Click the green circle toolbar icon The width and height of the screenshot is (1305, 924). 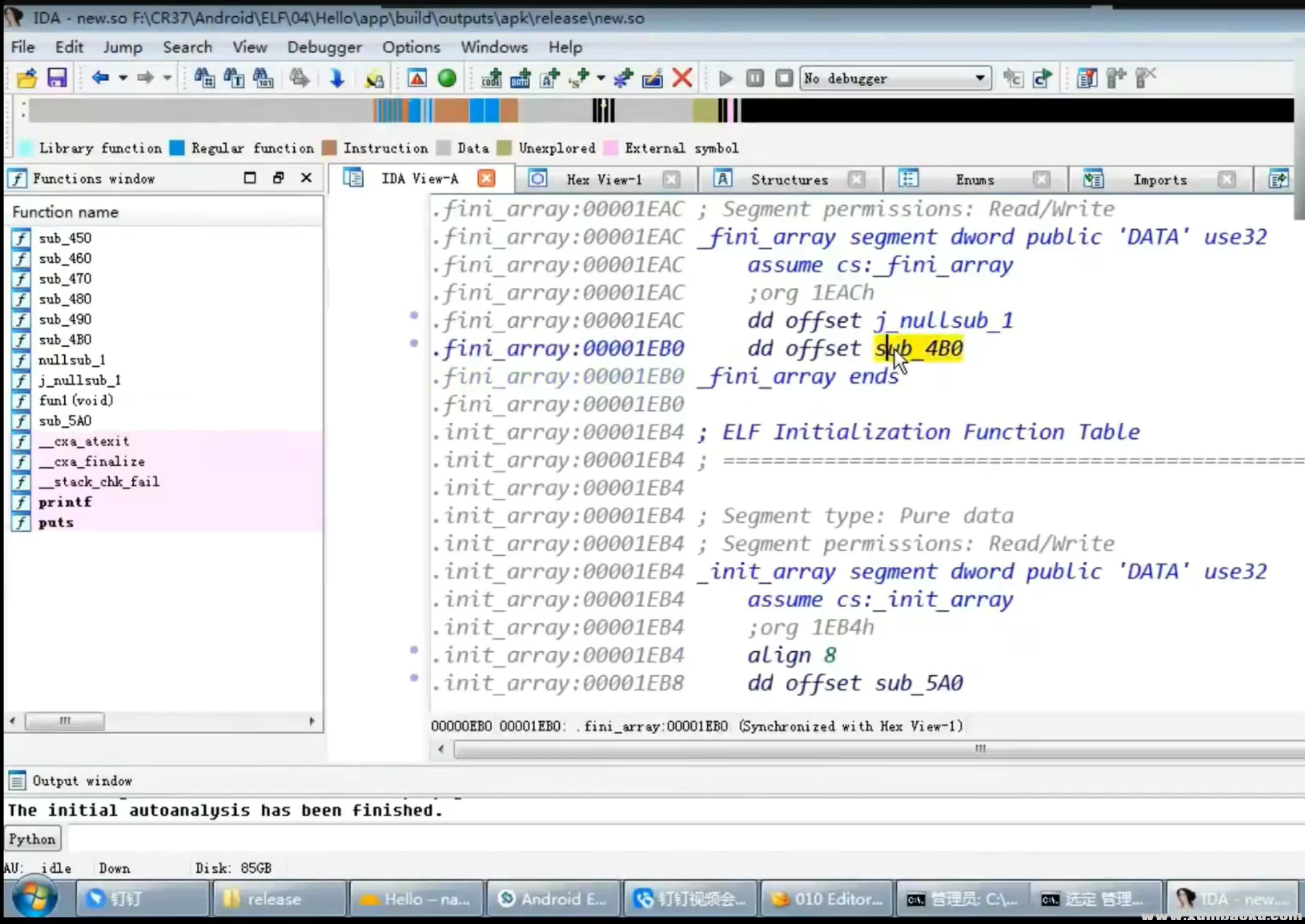pyautogui.click(x=446, y=78)
